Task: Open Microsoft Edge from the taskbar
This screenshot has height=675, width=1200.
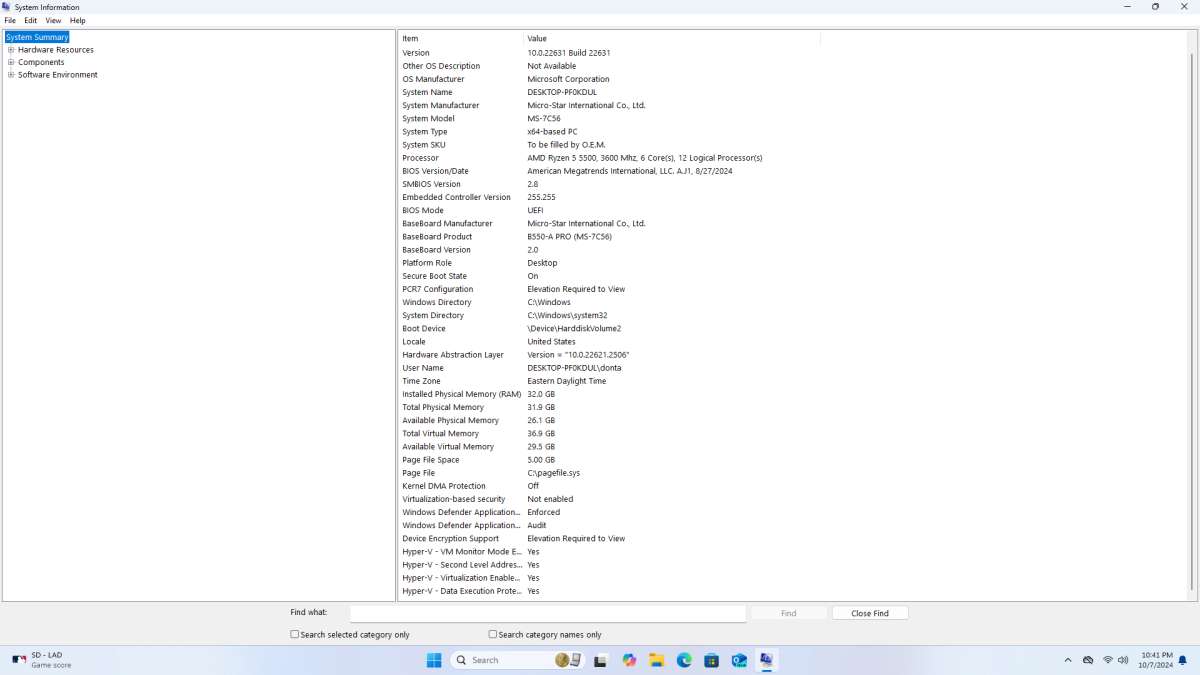Action: coord(684,660)
